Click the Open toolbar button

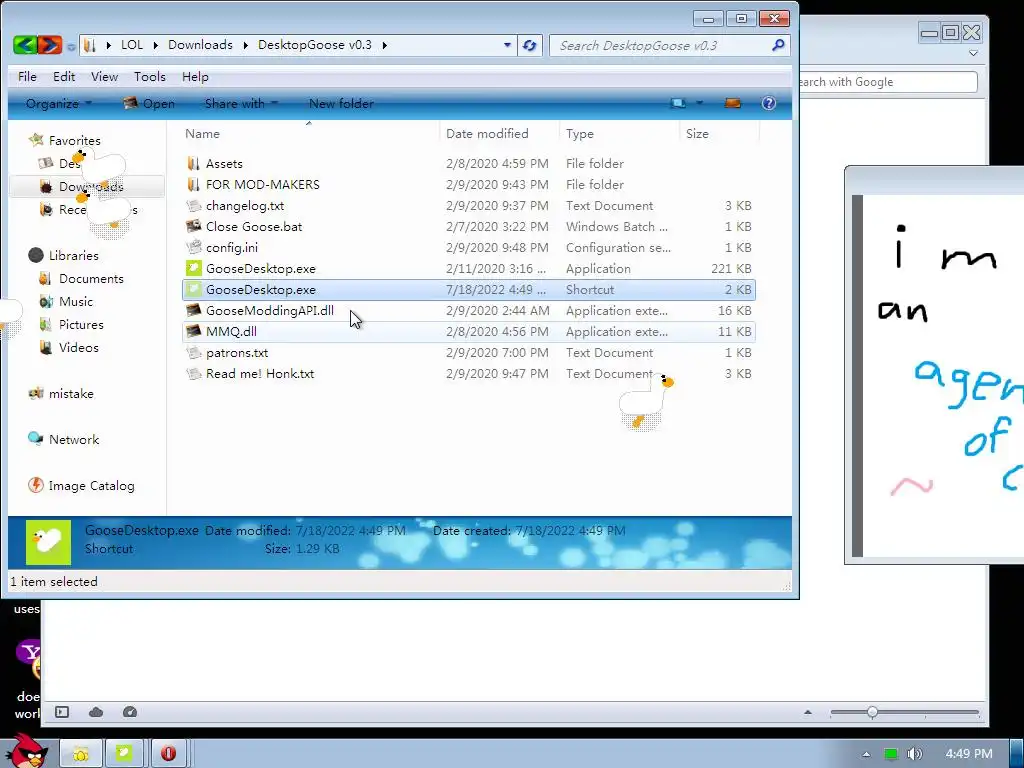click(x=149, y=103)
